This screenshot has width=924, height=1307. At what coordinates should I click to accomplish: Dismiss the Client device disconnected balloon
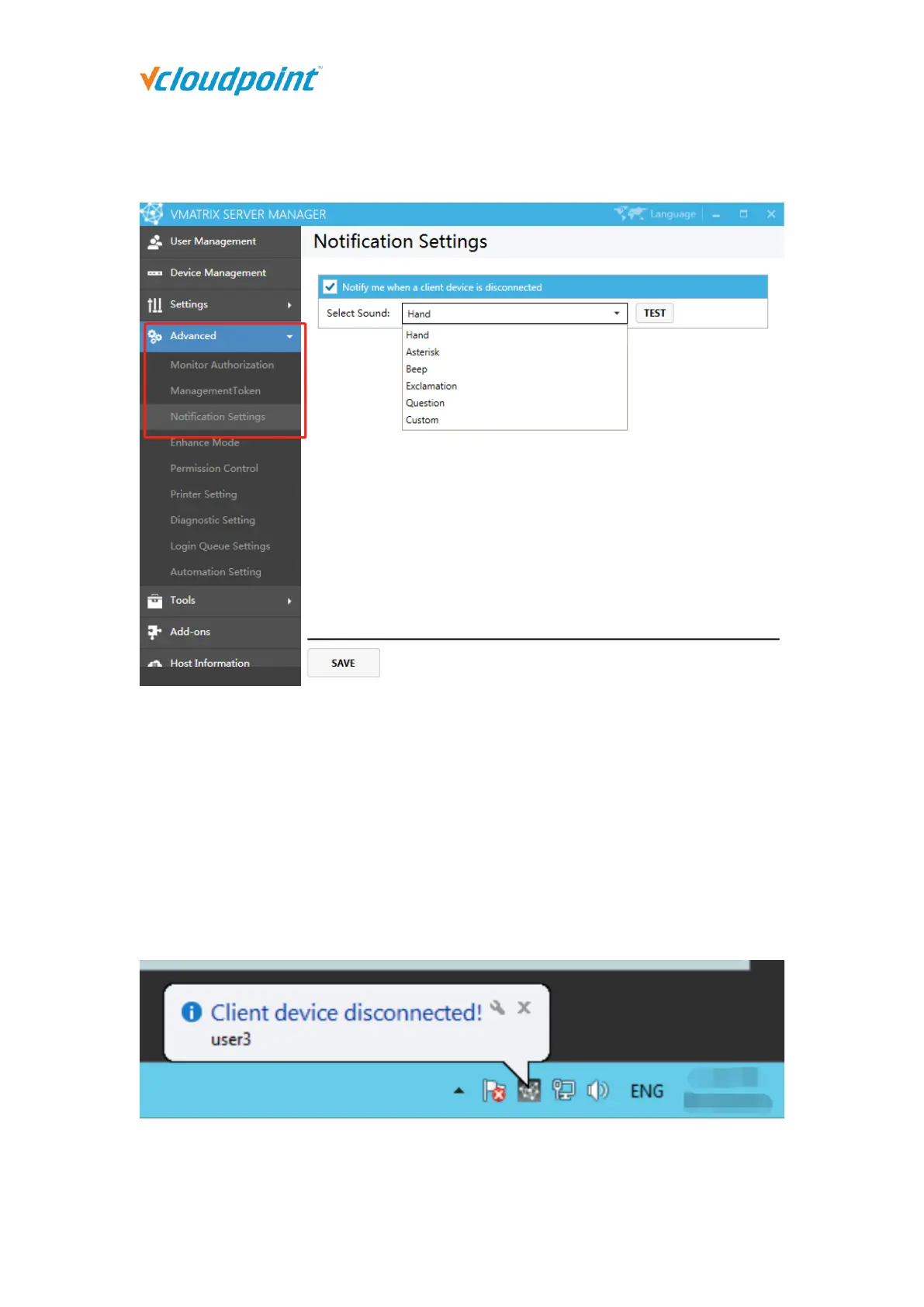pyautogui.click(x=524, y=1007)
